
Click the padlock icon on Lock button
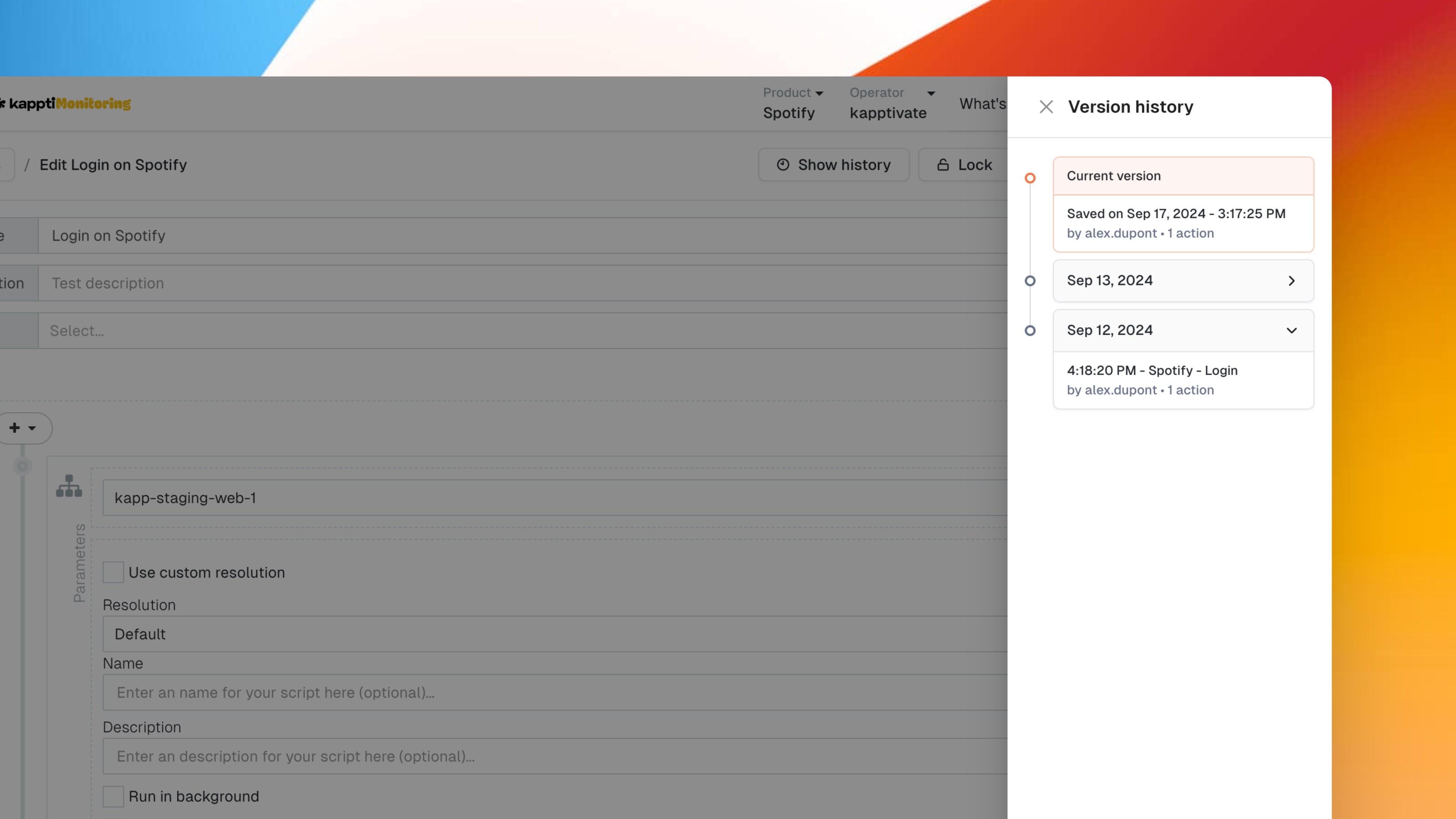pos(943,165)
